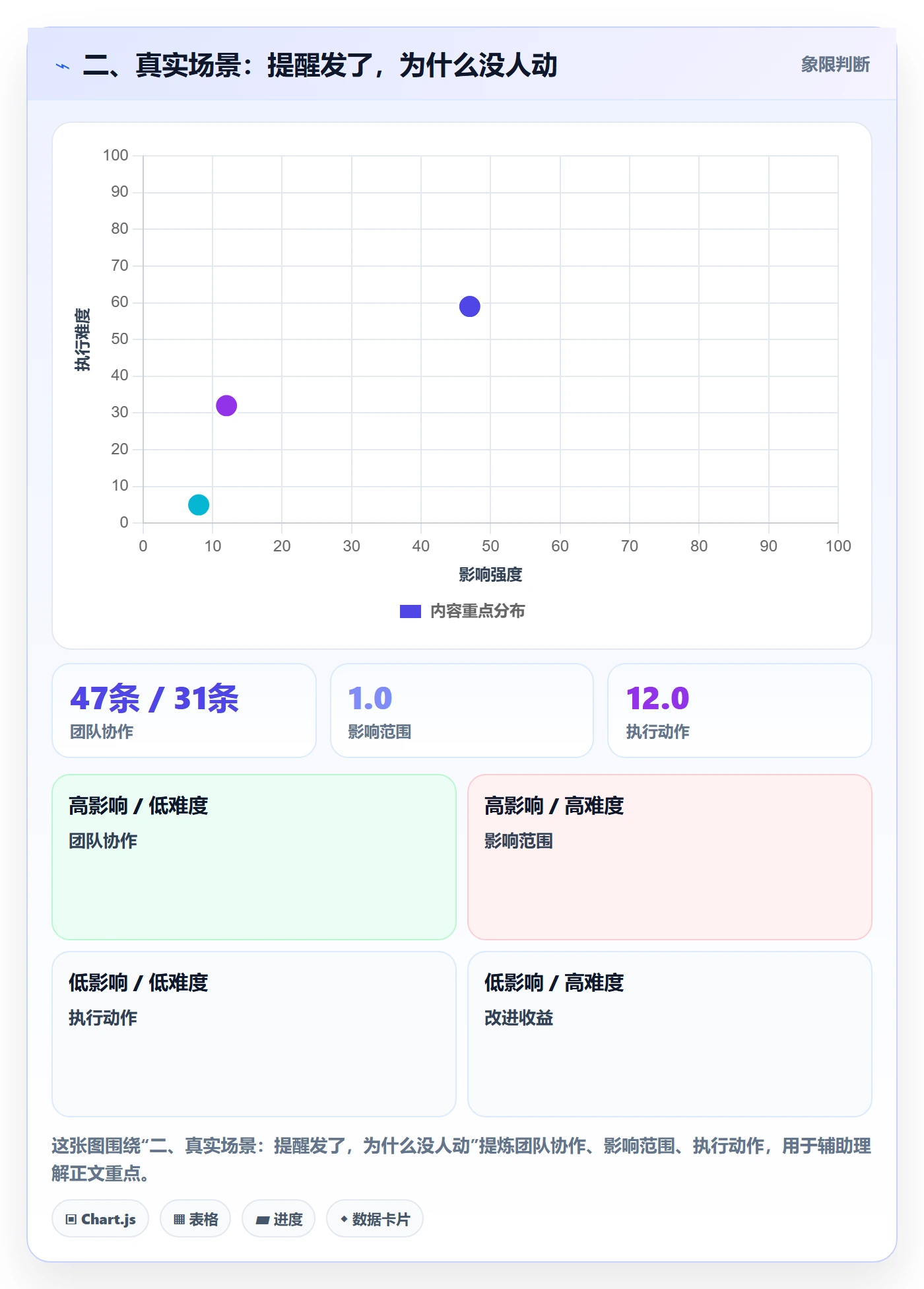This screenshot has width=924, height=1289.
Task: Click the 内容重点分布 legend label
Action: coord(477,611)
